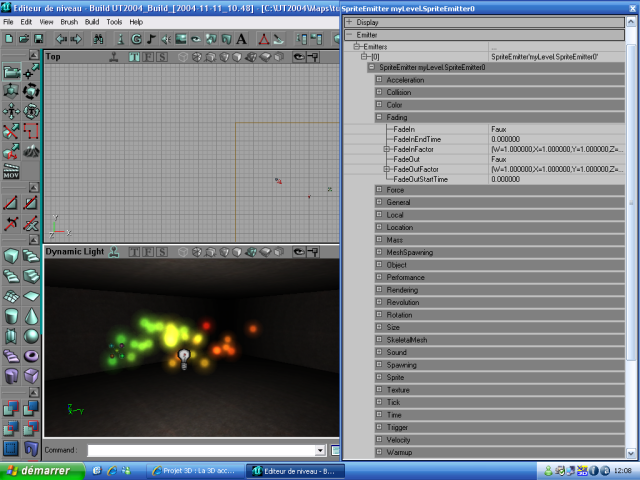Expand the Acceleration category

[379, 79]
